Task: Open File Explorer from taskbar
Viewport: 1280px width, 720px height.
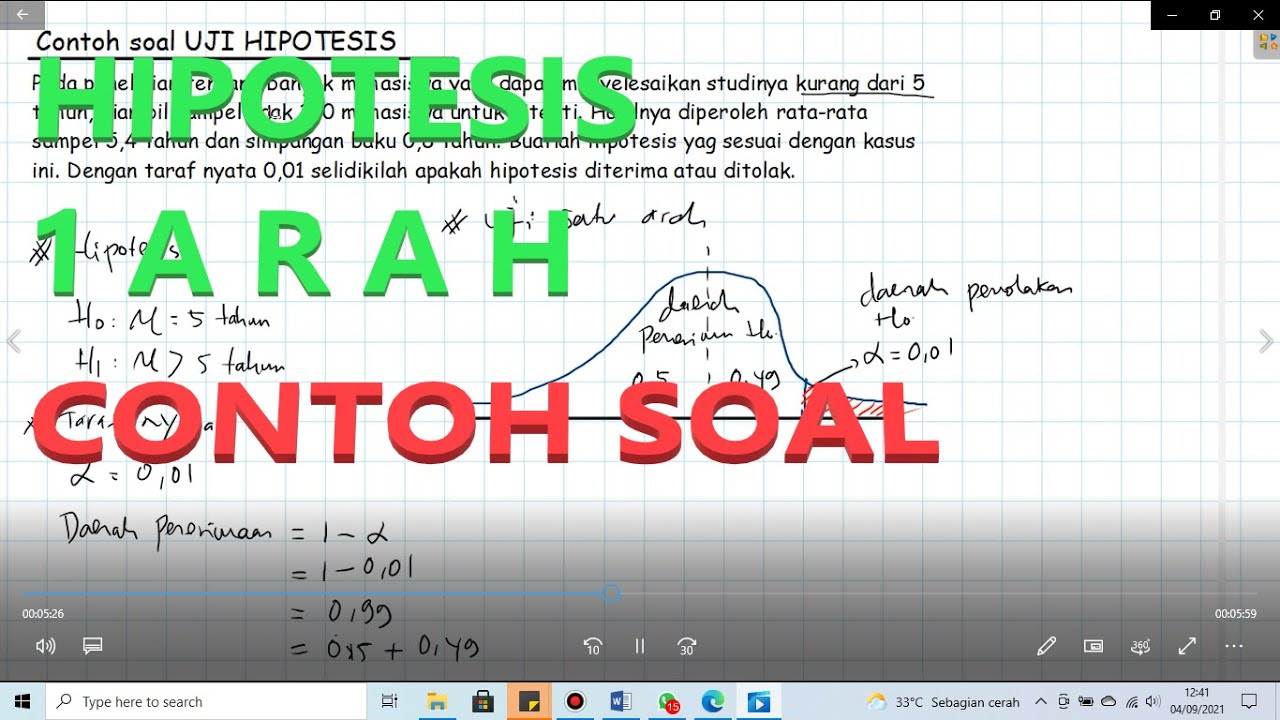Action: click(x=437, y=702)
